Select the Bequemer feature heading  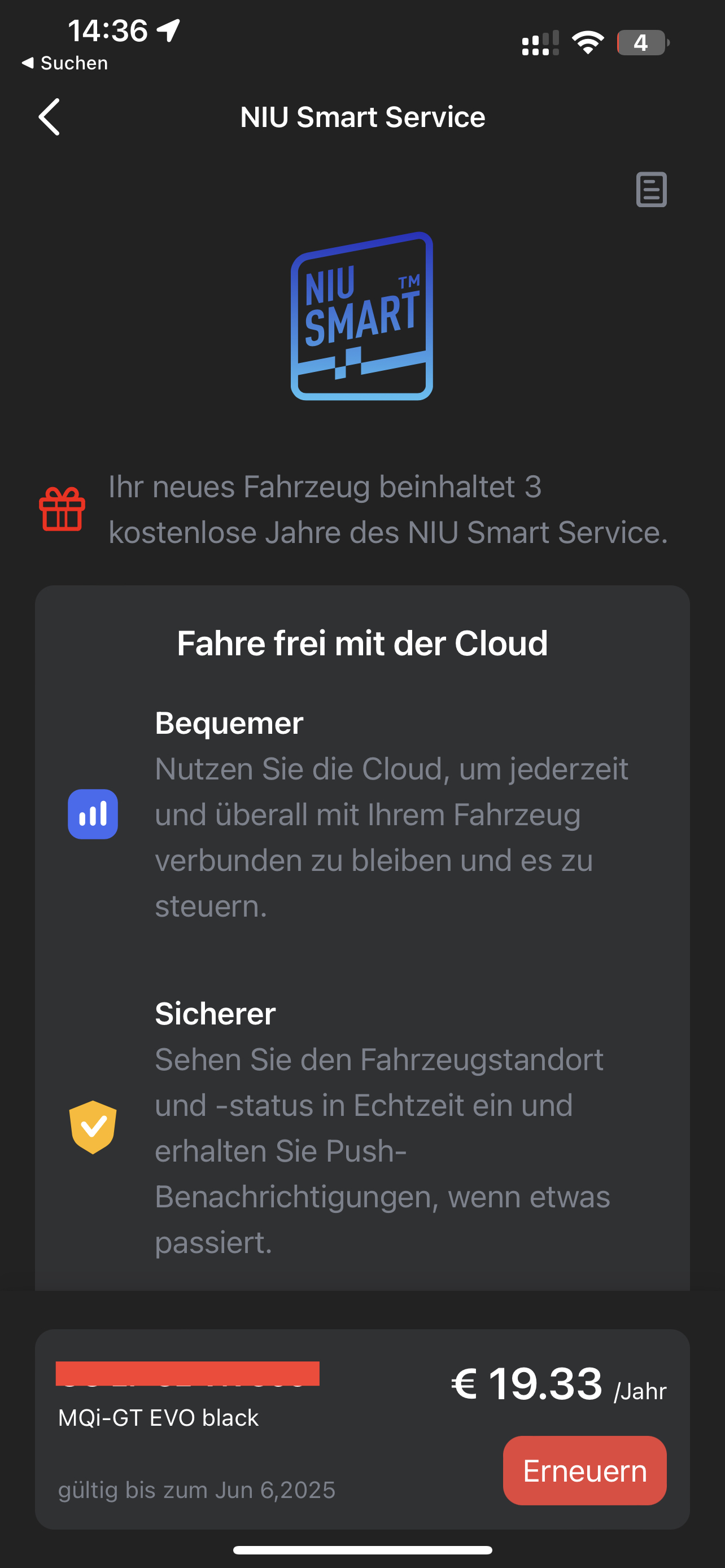coord(229,723)
